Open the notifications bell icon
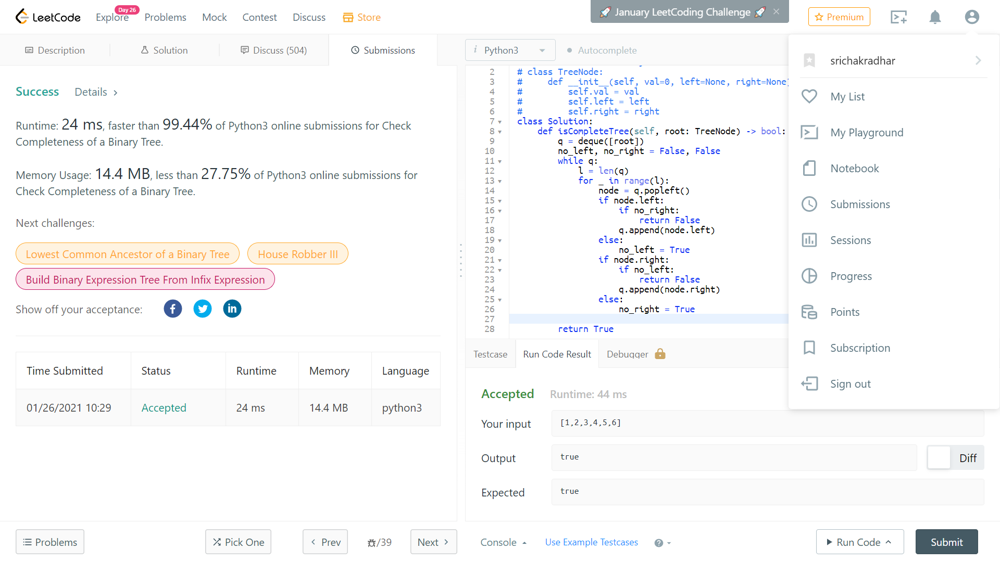This screenshot has width=1000, height=562. tap(935, 17)
